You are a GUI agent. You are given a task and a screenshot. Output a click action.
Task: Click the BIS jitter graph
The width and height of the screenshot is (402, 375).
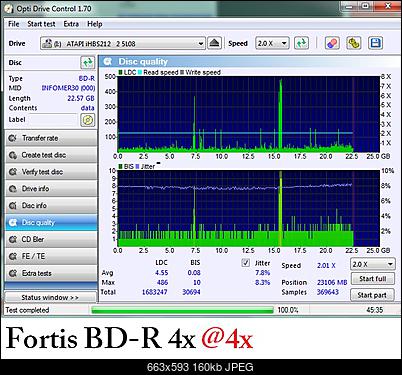click(x=249, y=209)
